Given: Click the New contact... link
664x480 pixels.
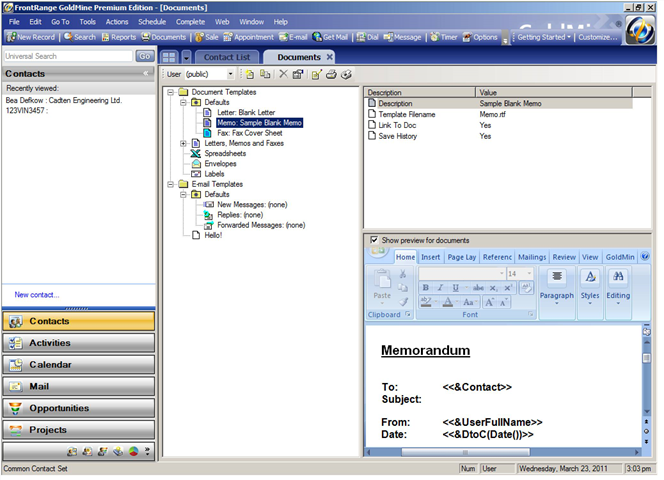Looking at the screenshot, I should [x=37, y=295].
